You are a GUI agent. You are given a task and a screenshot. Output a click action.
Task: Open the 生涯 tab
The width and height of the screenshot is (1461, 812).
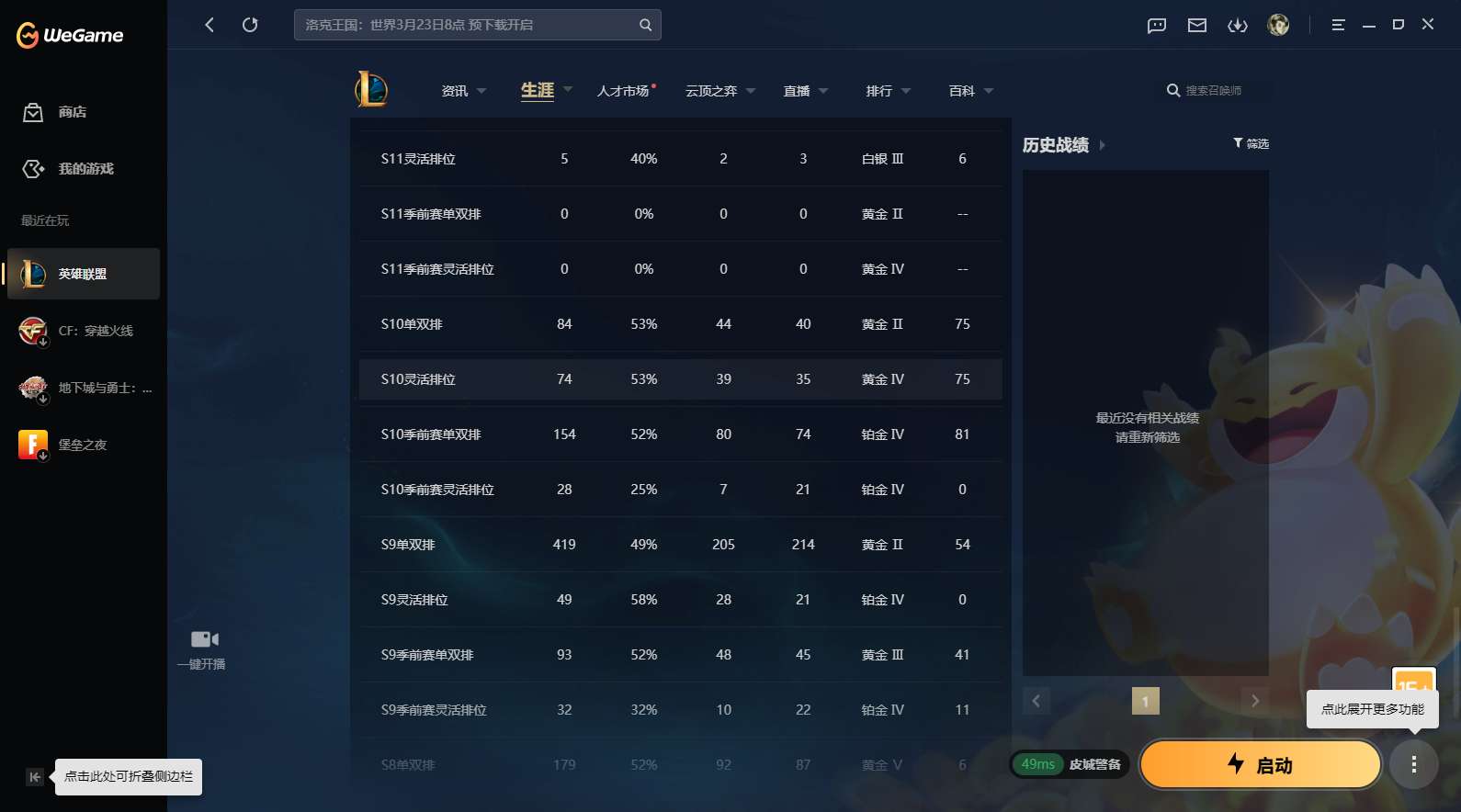(538, 90)
